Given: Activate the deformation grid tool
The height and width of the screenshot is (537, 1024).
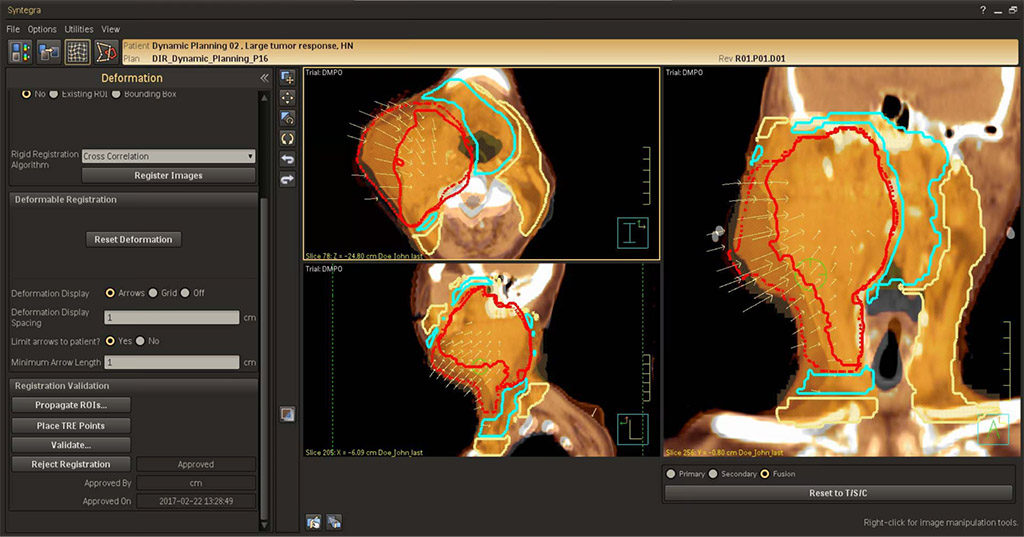Looking at the screenshot, I should [77, 52].
